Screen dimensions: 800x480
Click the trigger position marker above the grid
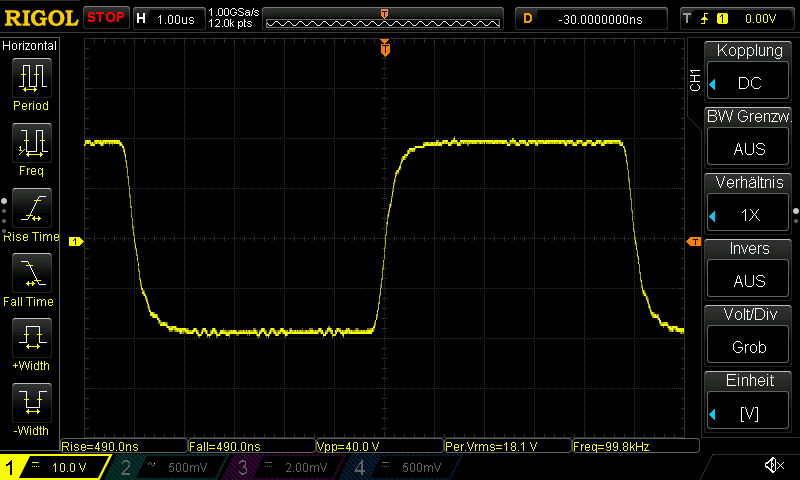click(x=385, y=48)
